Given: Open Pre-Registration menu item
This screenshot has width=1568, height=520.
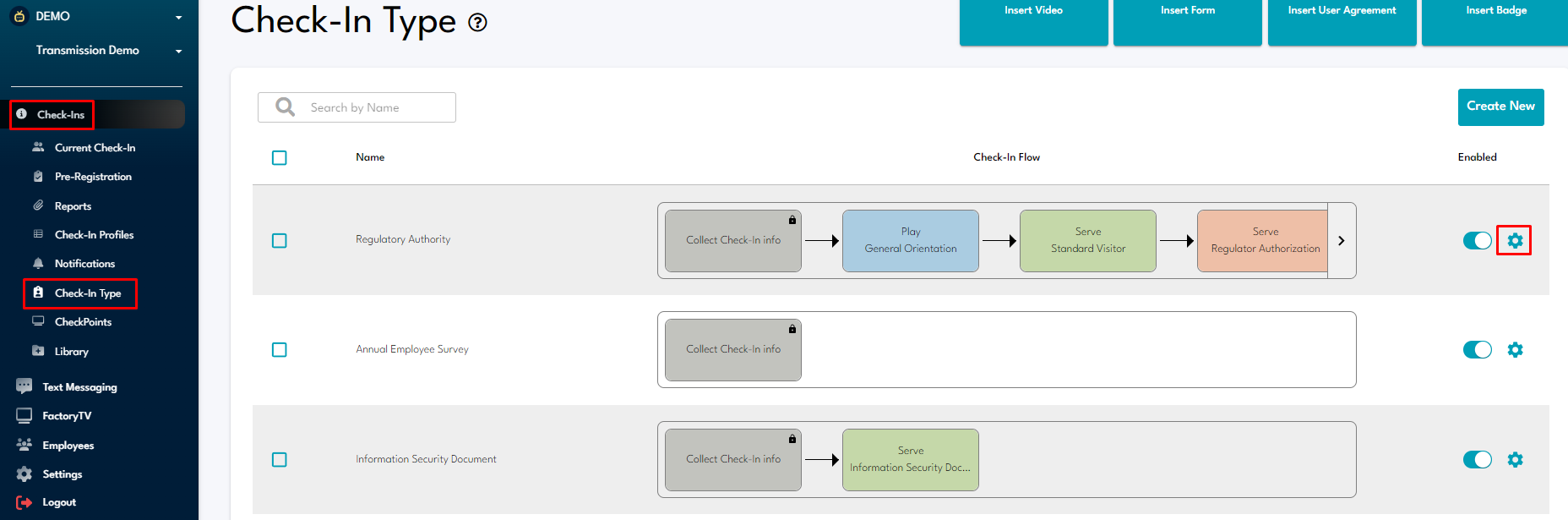Looking at the screenshot, I should (x=93, y=176).
